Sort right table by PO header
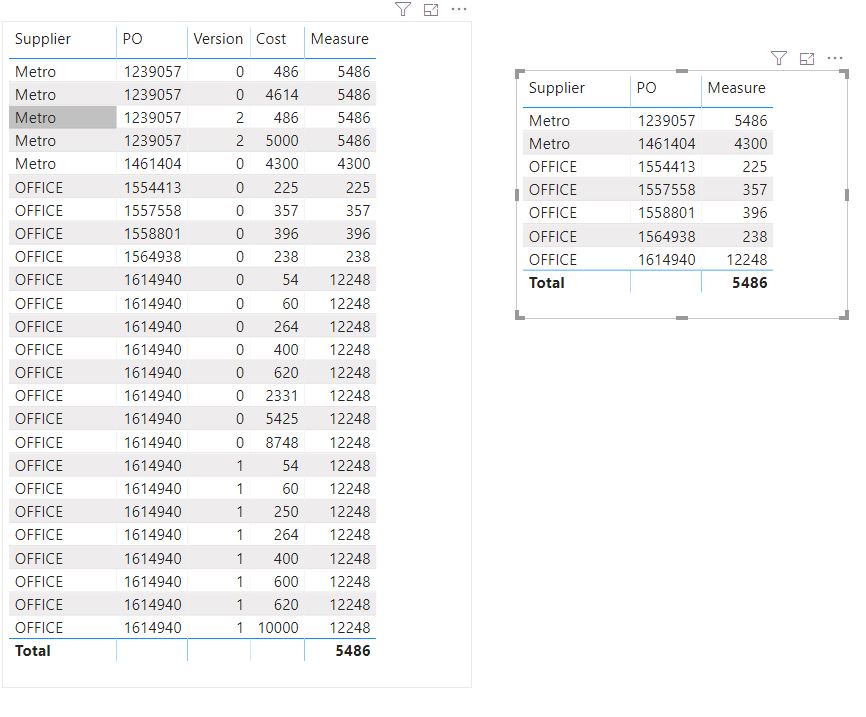The image size is (866, 717). (646, 88)
